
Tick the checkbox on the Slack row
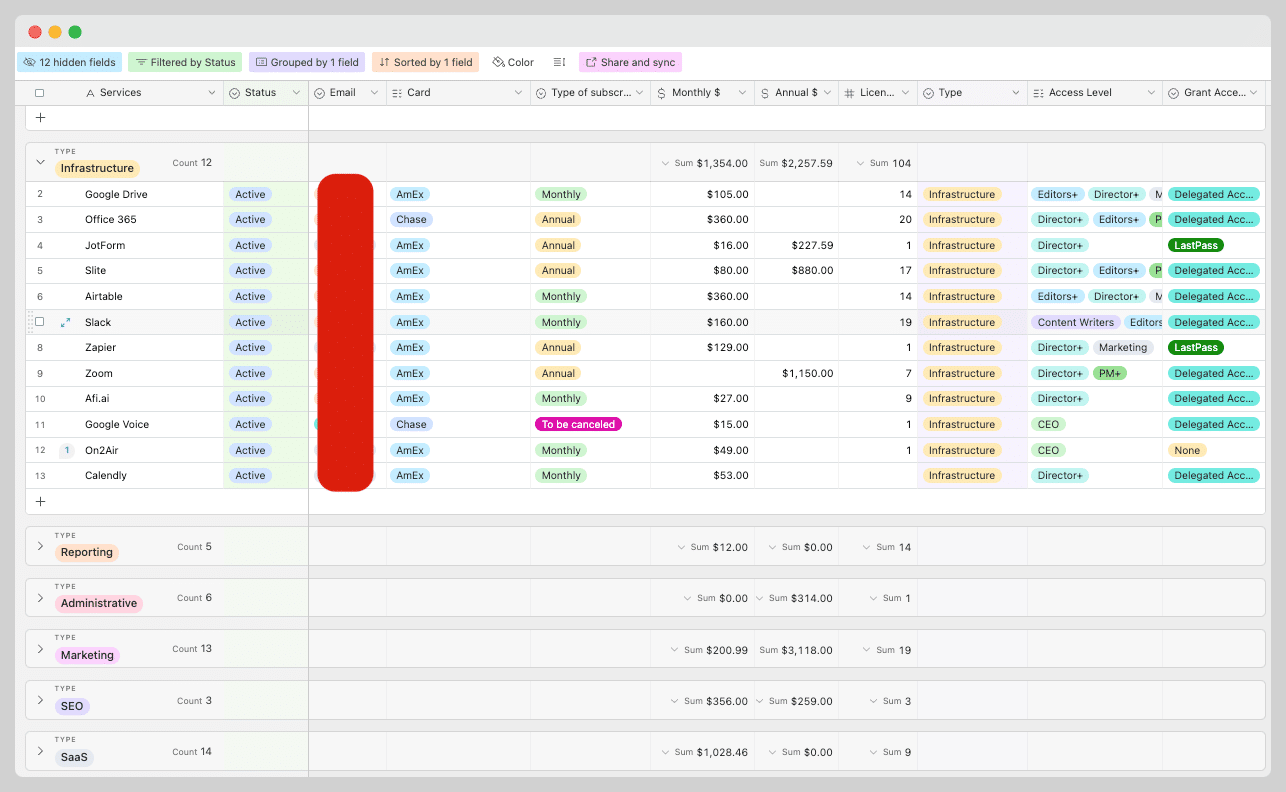40,322
